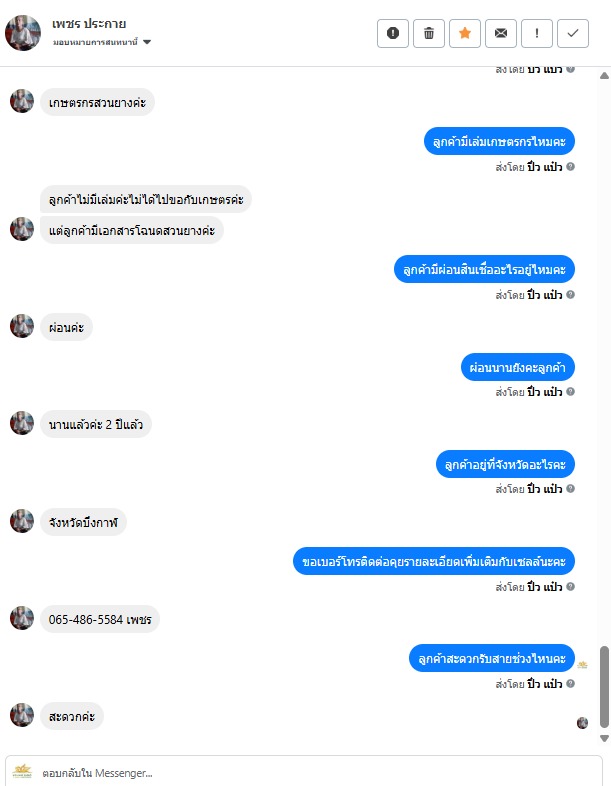The height and width of the screenshot is (786, 611).
Task: Click info icon under ลูกค้าอยู่ที่จังหวัดอะไรคะ message
Action: click(x=570, y=488)
